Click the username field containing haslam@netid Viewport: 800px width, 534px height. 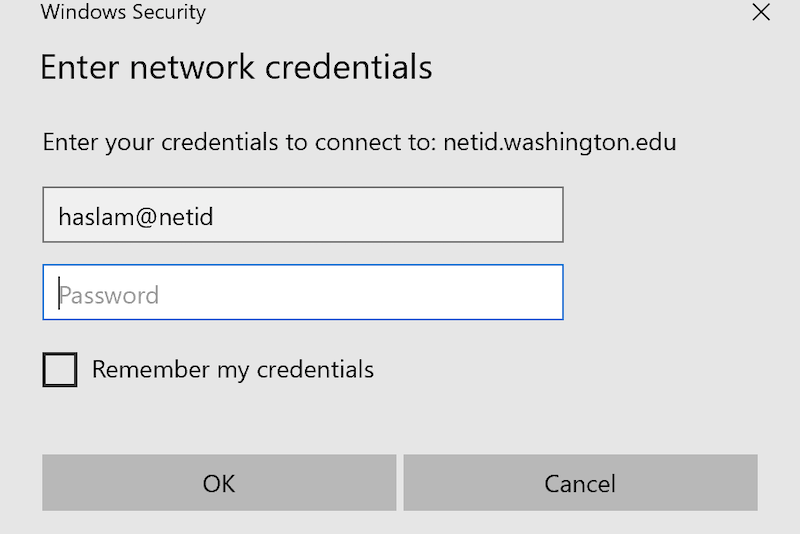[303, 215]
